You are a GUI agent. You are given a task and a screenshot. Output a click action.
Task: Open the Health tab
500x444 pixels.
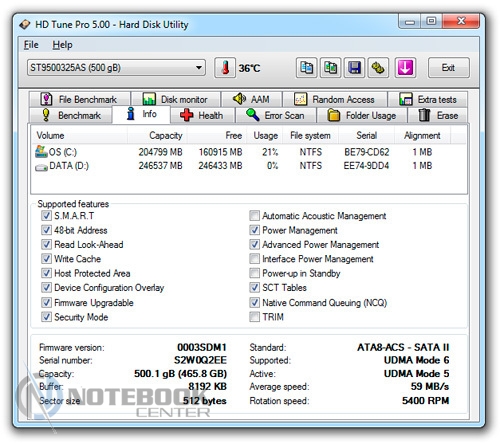pyautogui.click(x=202, y=115)
